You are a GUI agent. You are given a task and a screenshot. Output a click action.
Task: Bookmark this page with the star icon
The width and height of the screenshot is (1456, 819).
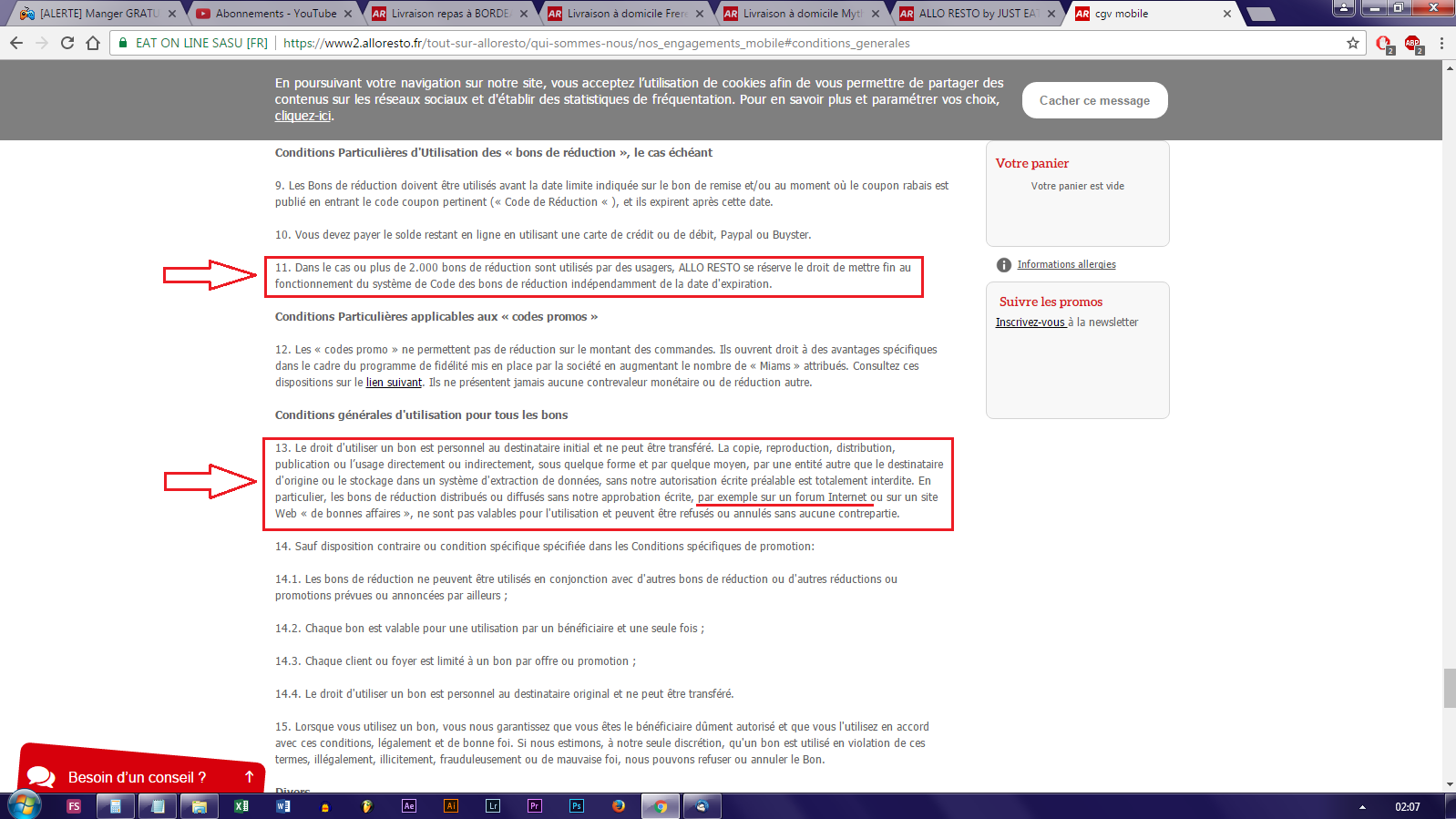(1353, 43)
